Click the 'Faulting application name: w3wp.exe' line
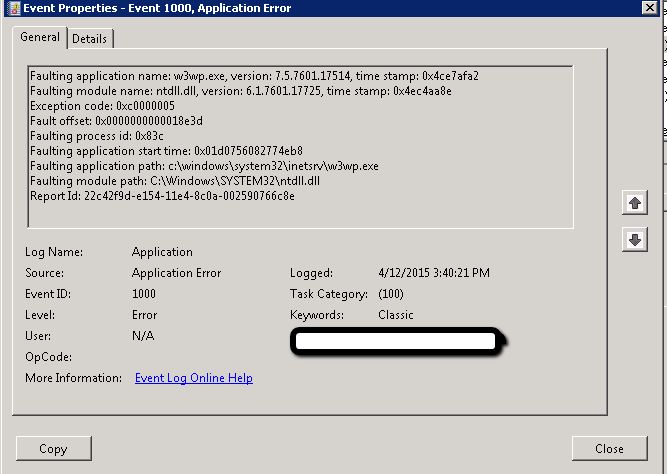Viewport: 667px width, 474px height. 254,76
